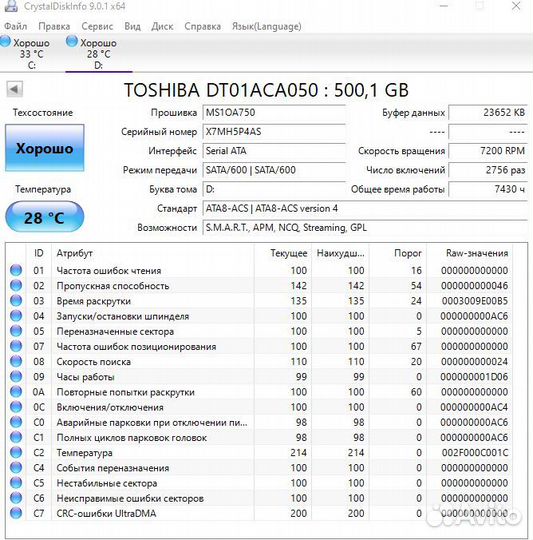533x540 pixels.
Task: Click status orb of attribute 02 row
Action: [x=16, y=285]
